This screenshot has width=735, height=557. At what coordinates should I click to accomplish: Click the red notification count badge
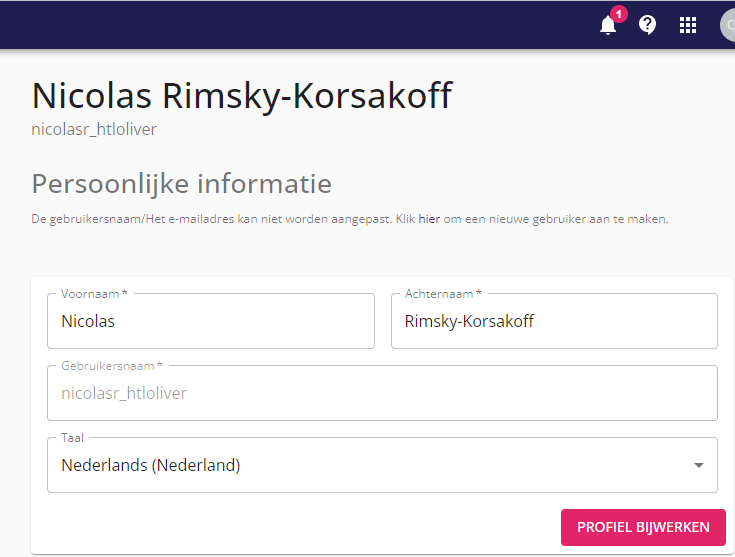(x=619, y=14)
